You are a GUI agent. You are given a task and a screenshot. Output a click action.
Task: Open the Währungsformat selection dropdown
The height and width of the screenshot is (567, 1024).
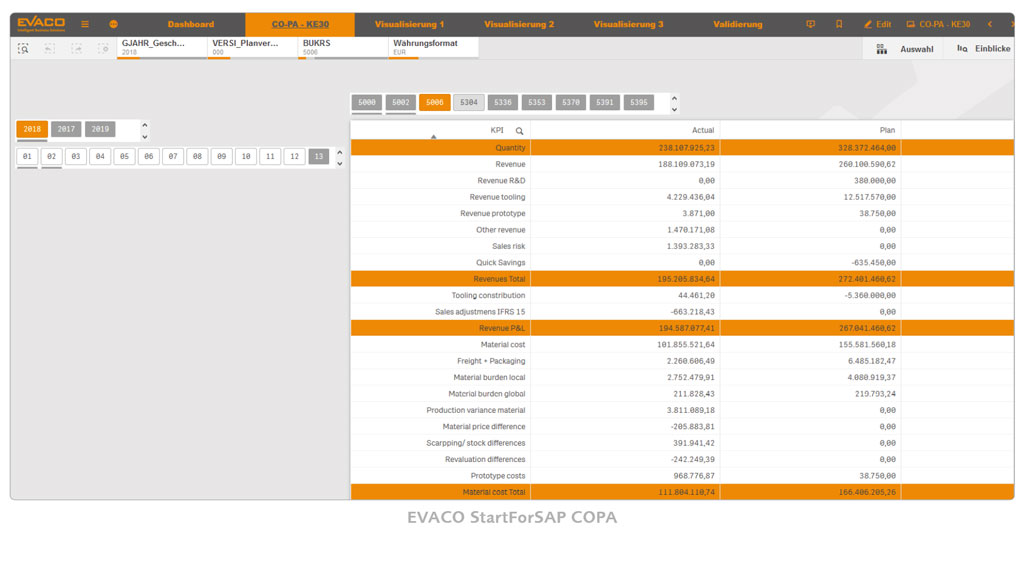click(x=434, y=48)
